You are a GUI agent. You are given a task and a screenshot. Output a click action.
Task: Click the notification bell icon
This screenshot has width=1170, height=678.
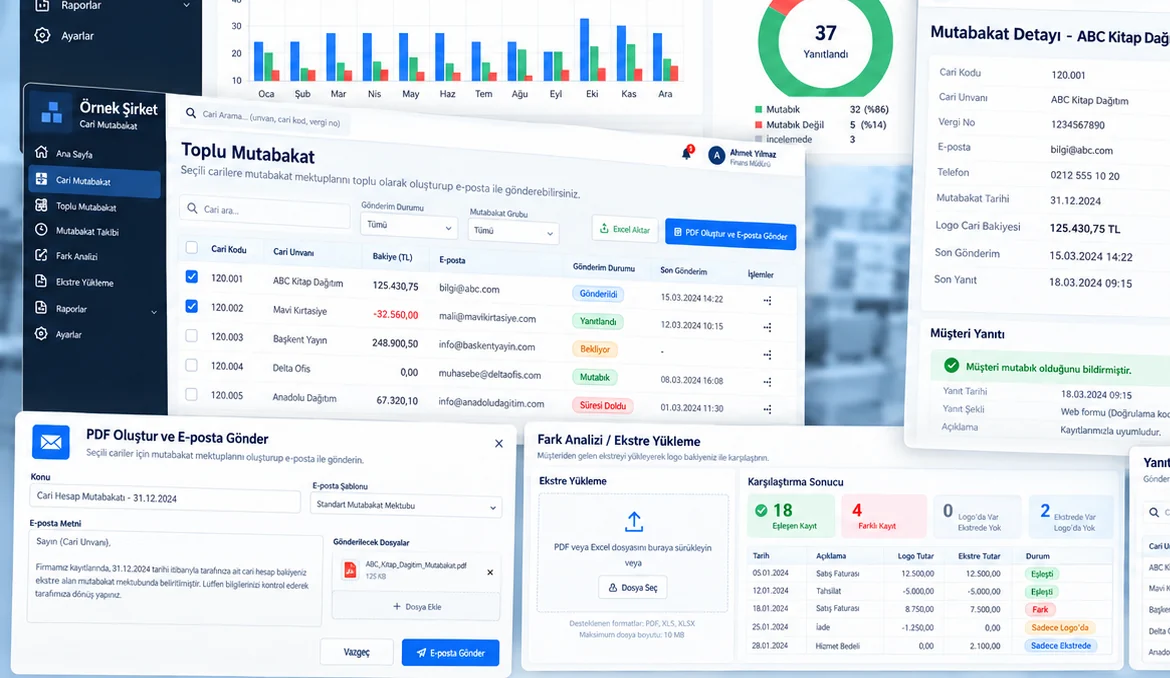[686, 153]
